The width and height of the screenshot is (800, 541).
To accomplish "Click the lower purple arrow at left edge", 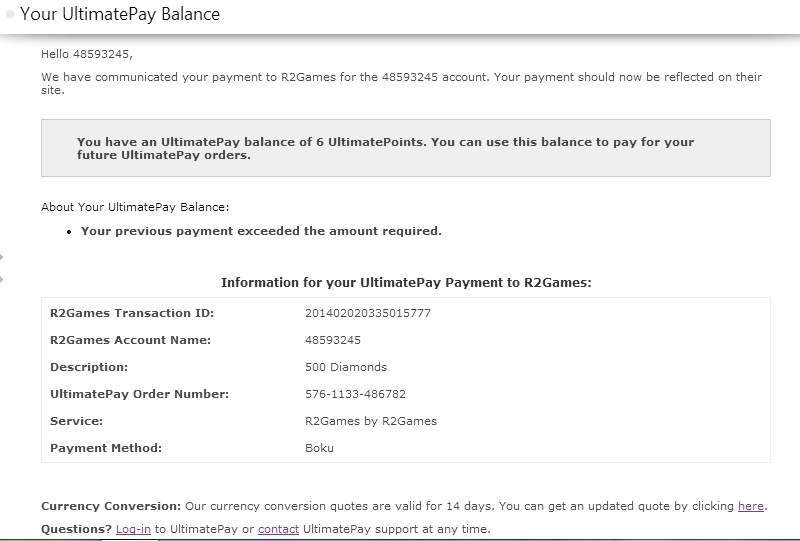I will [x=2, y=277].
